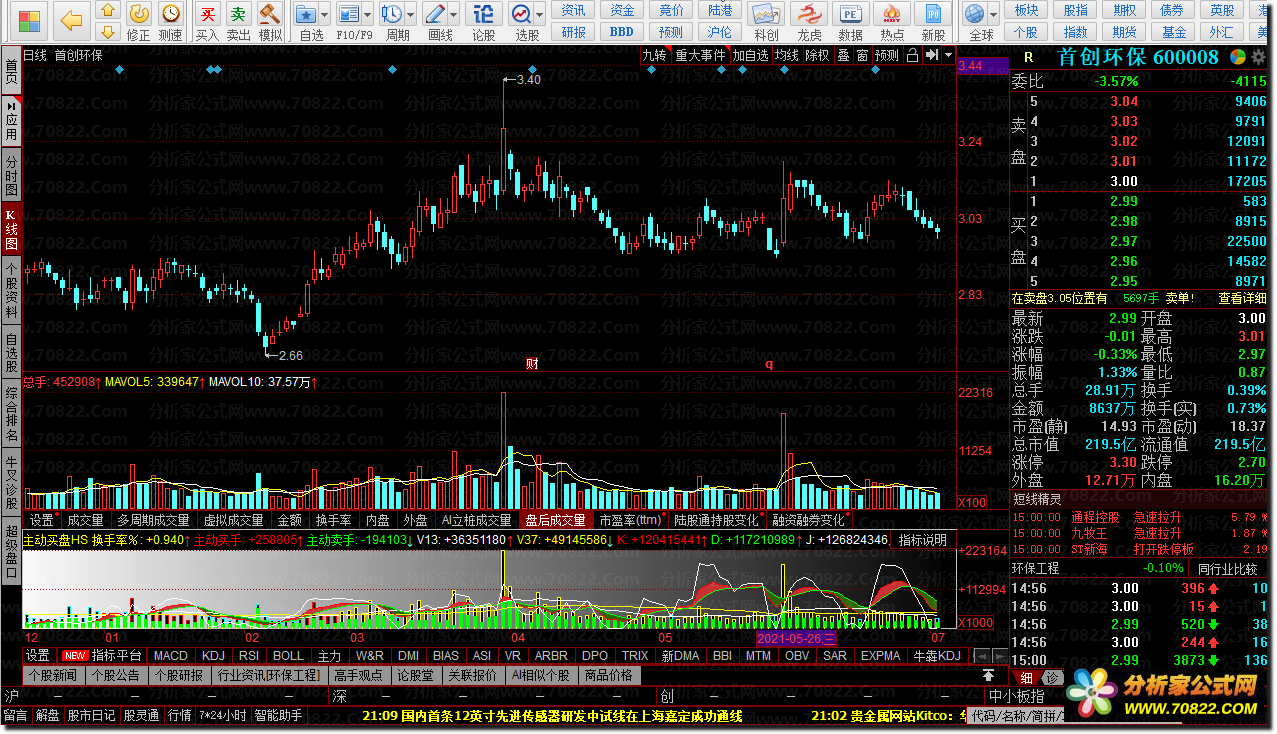Open the 修正 correction tool
This screenshot has width=1277, height=734.
click(x=140, y=14)
